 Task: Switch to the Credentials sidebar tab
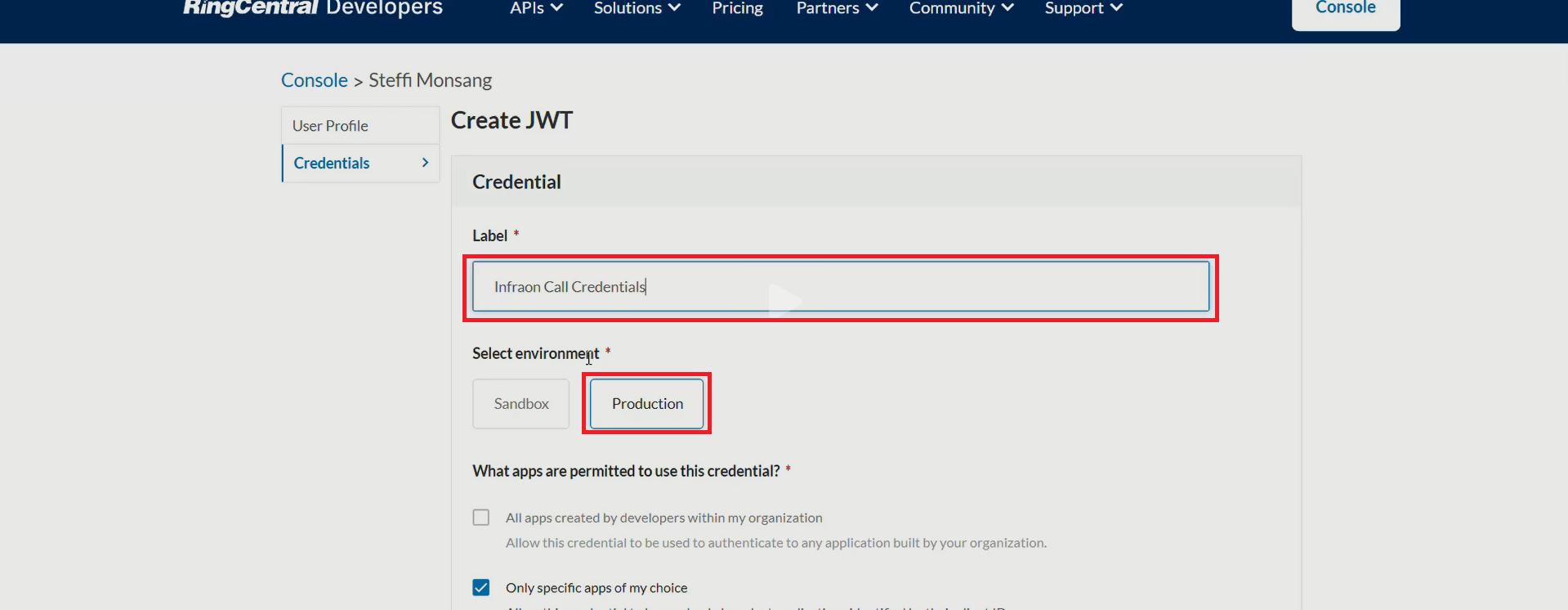point(332,164)
